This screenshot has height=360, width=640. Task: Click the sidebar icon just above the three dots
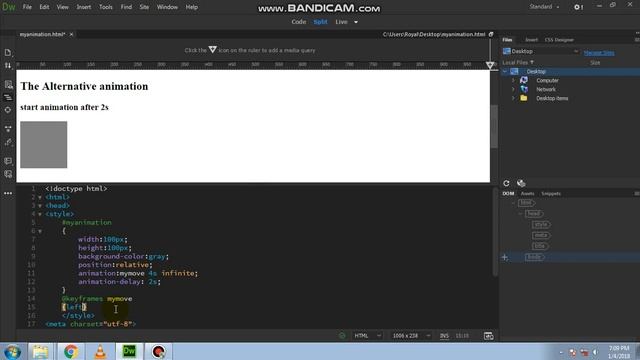[8, 174]
